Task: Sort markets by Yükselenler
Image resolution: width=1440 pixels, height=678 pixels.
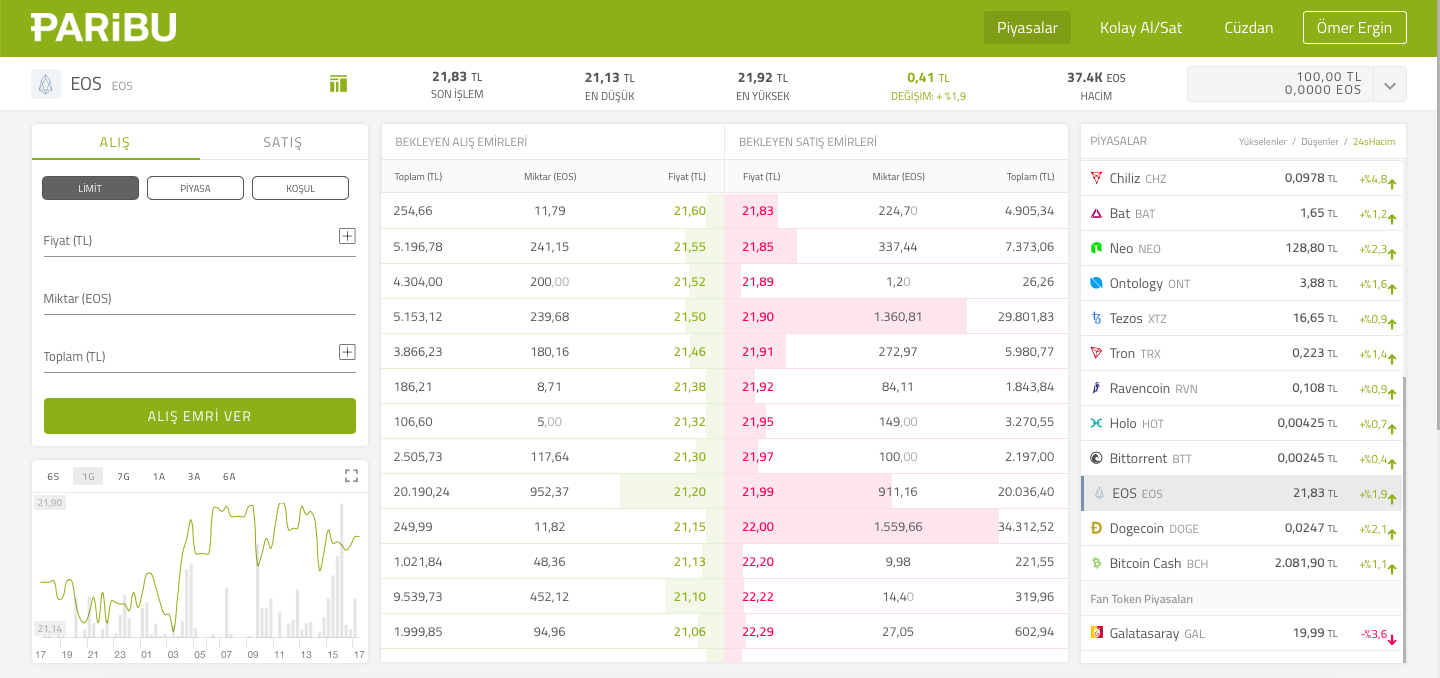Action: pyautogui.click(x=1263, y=142)
